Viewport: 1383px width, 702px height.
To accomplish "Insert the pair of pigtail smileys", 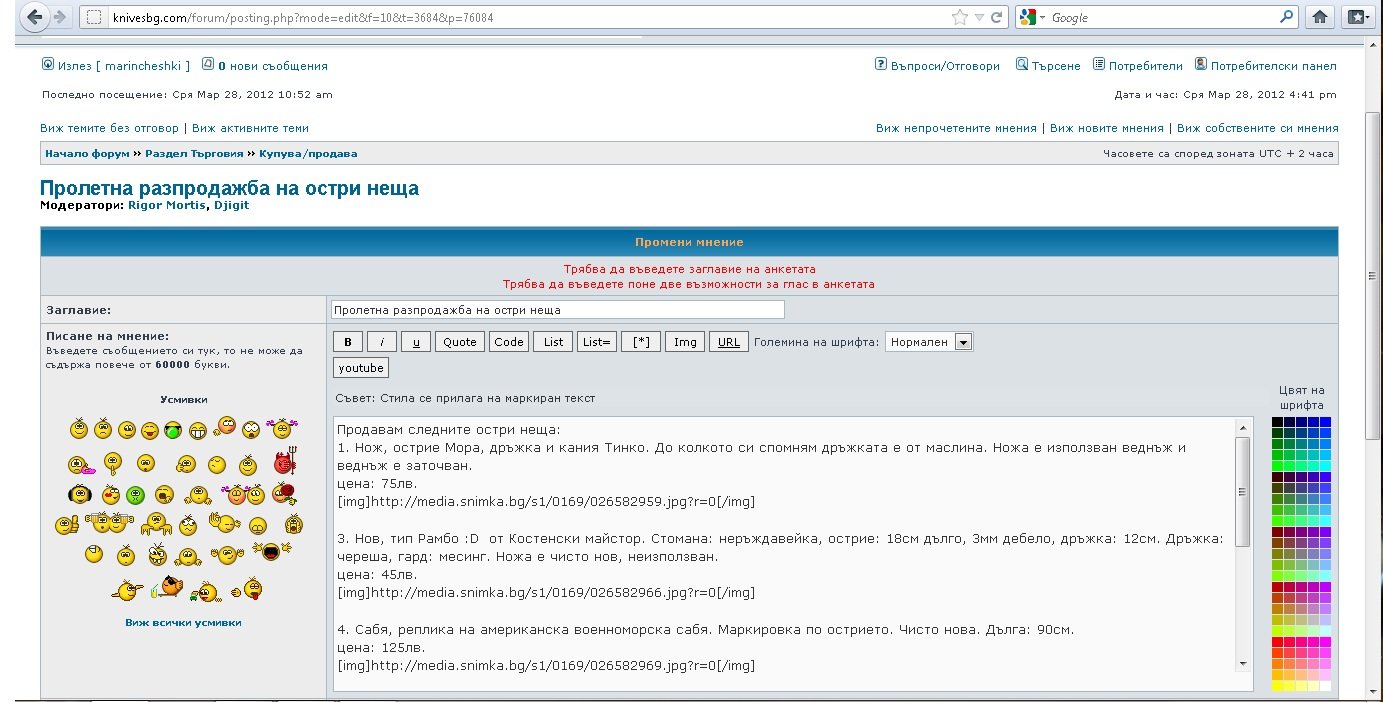I will [x=244, y=495].
